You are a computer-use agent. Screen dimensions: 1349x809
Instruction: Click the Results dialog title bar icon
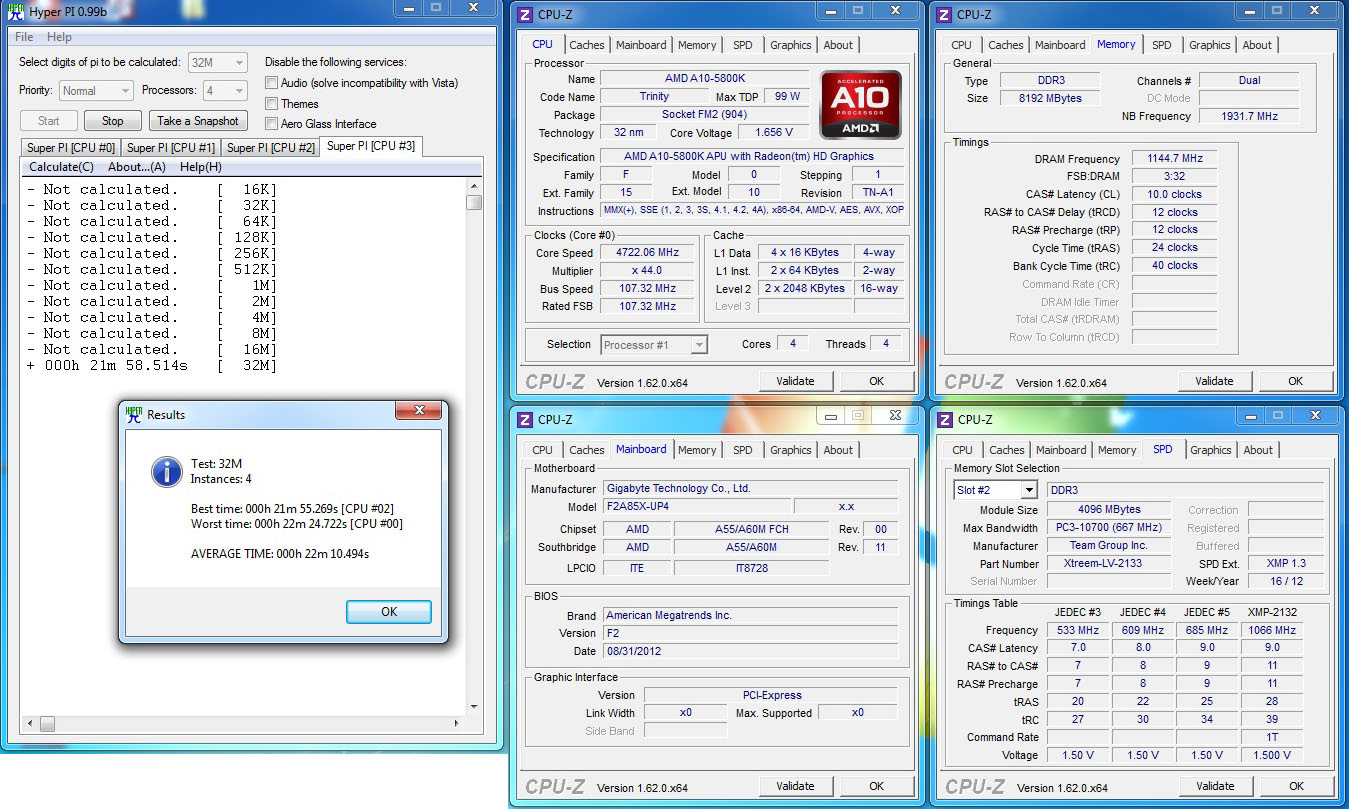tap(133, 414)
